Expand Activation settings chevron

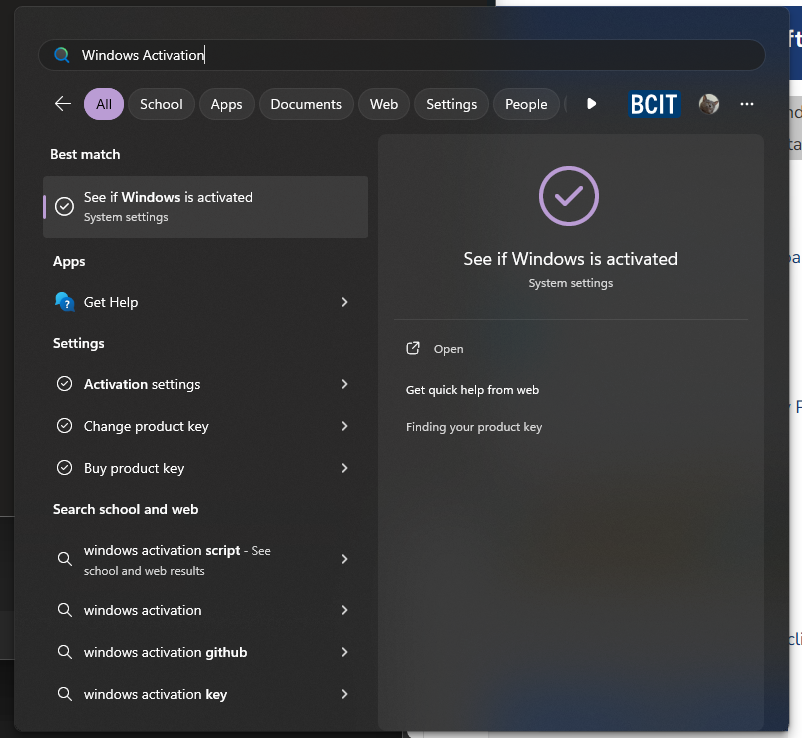pyautogui.click(x=344, y=384)
